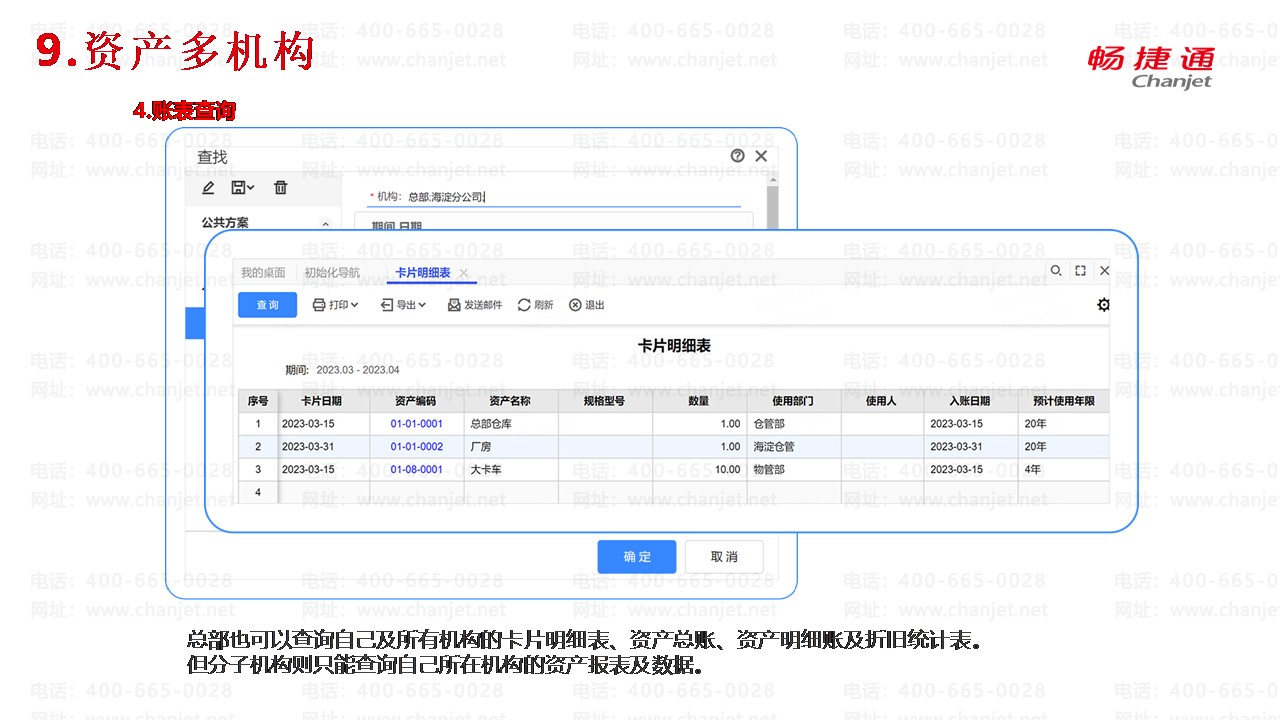Click the 退出 exit item

(586, 305)
